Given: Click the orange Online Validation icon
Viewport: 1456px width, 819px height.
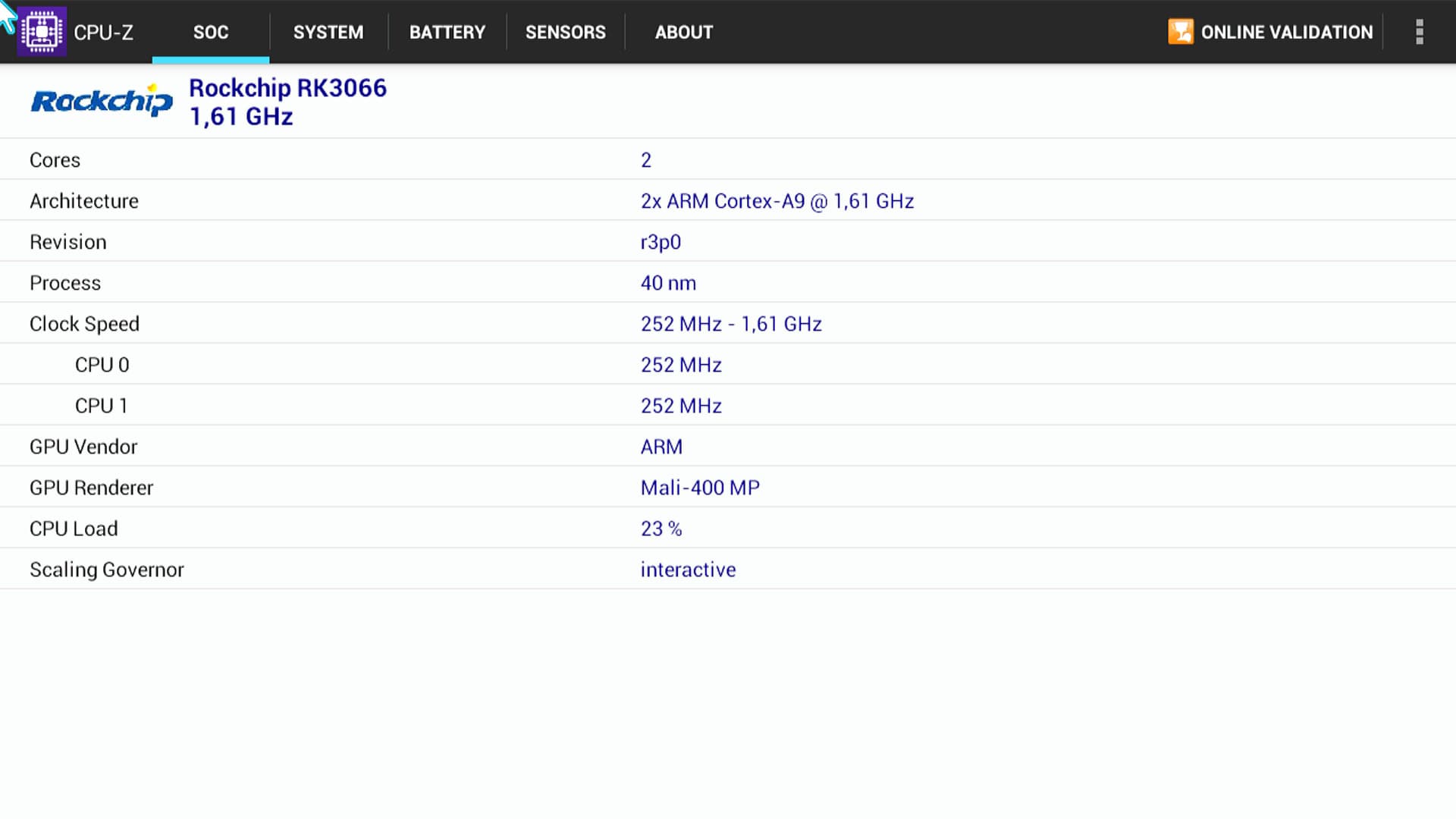Looking at the screenshot, I should [1180, 32].
